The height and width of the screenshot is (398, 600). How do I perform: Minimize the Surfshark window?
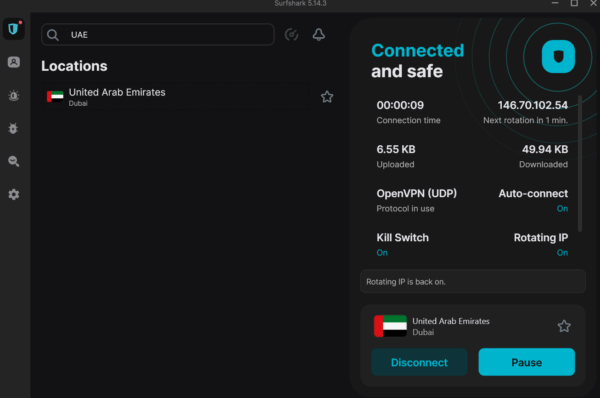555,3
